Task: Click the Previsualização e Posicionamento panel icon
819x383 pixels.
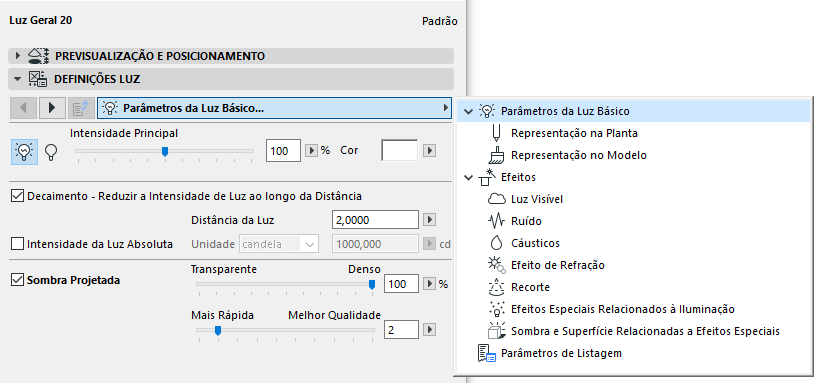Action: click(38, 56)
